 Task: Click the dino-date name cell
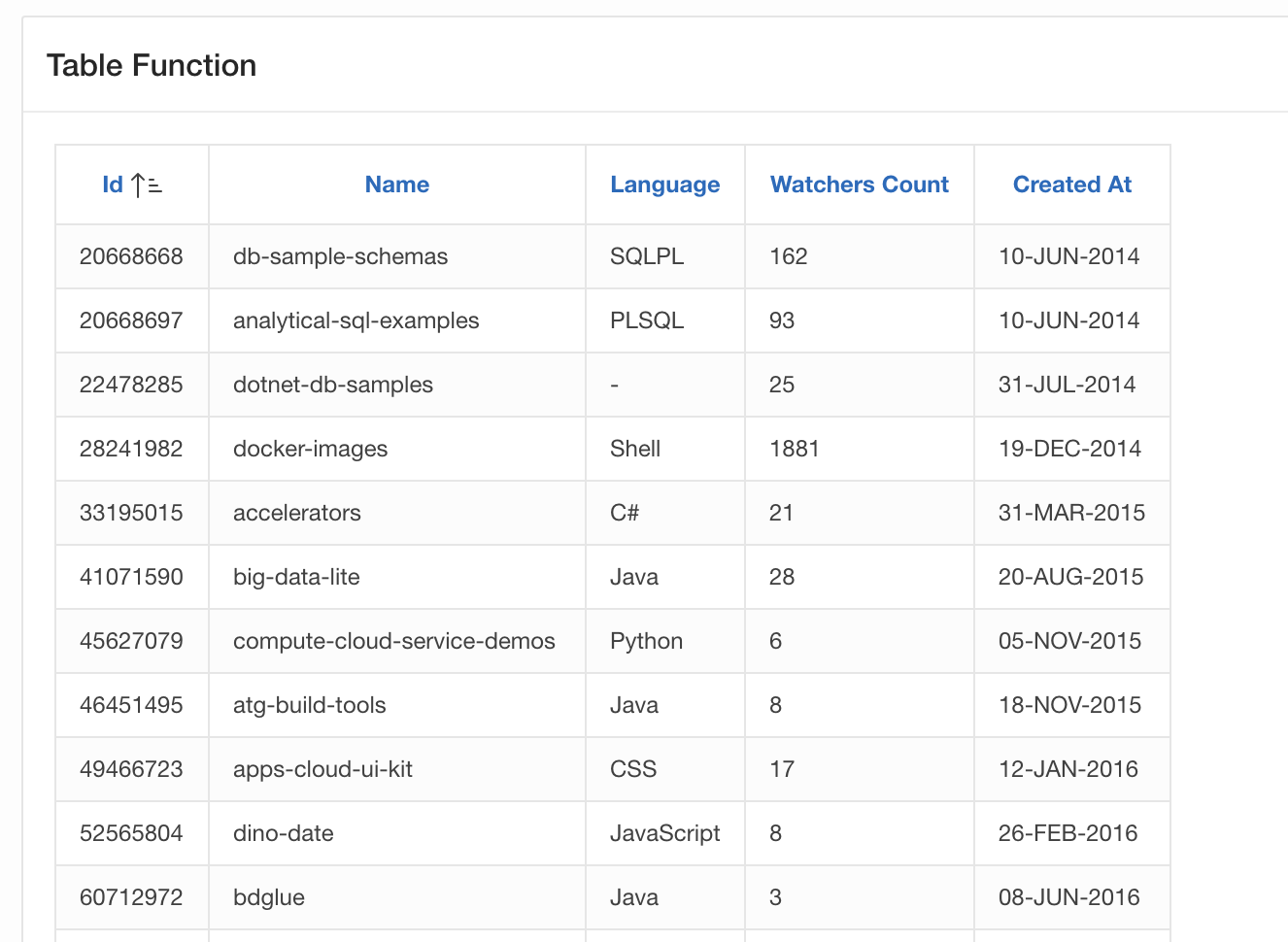tap(283, 833)
